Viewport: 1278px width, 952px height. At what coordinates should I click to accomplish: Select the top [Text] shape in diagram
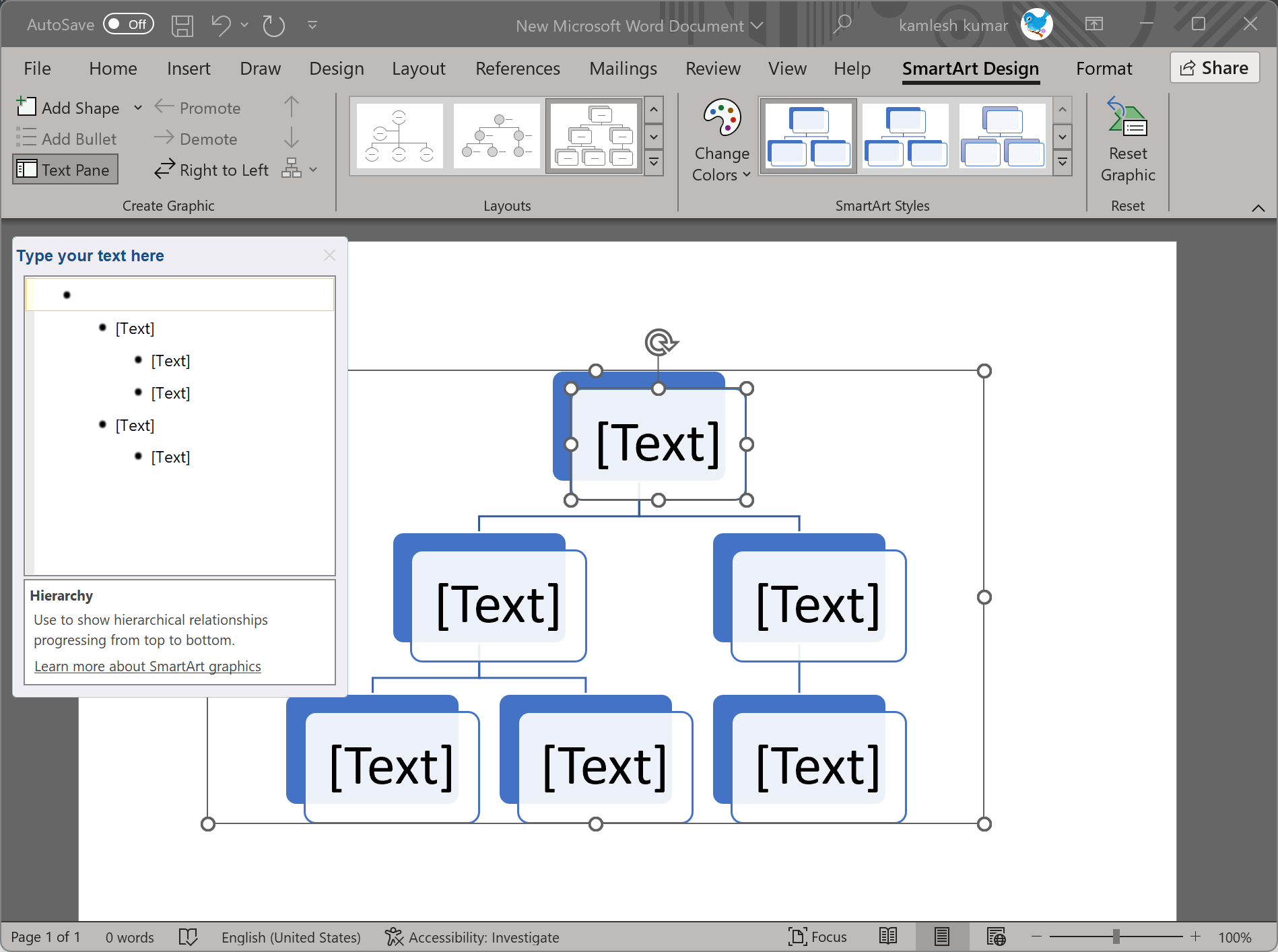click(659, 444)
